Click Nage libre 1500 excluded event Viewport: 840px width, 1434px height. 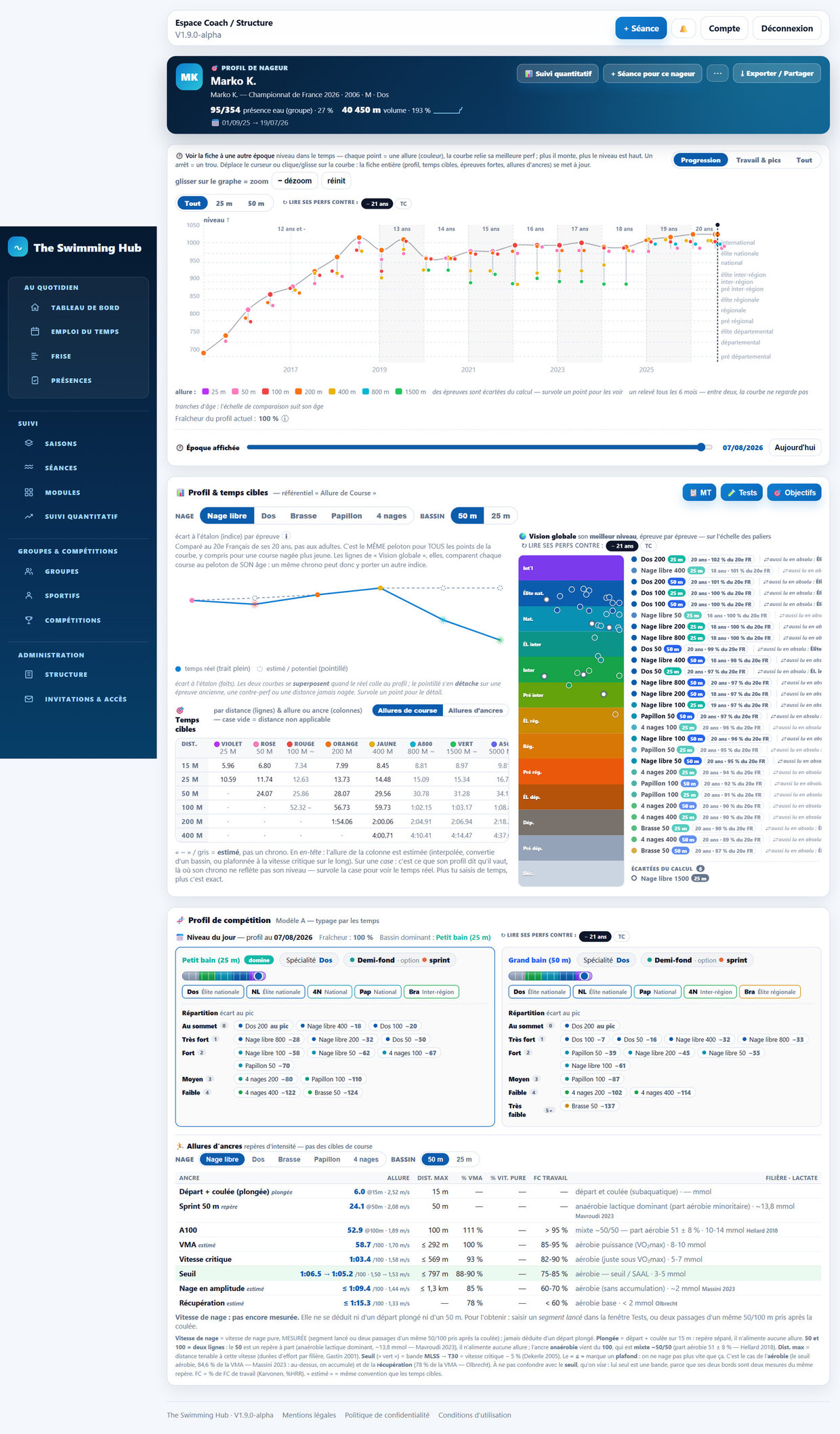point(669,878)
